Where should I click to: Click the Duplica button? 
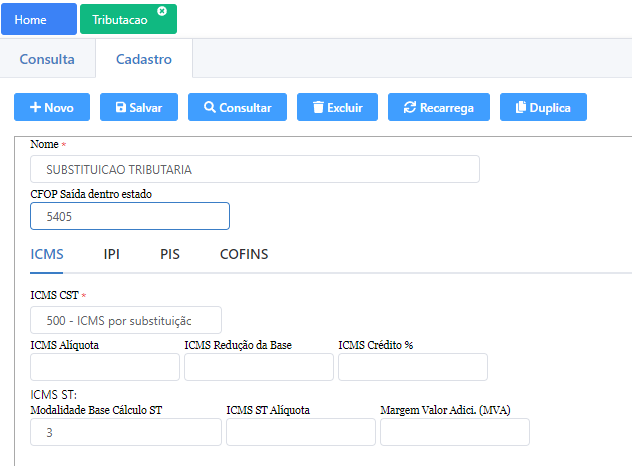tap(543, 107)
